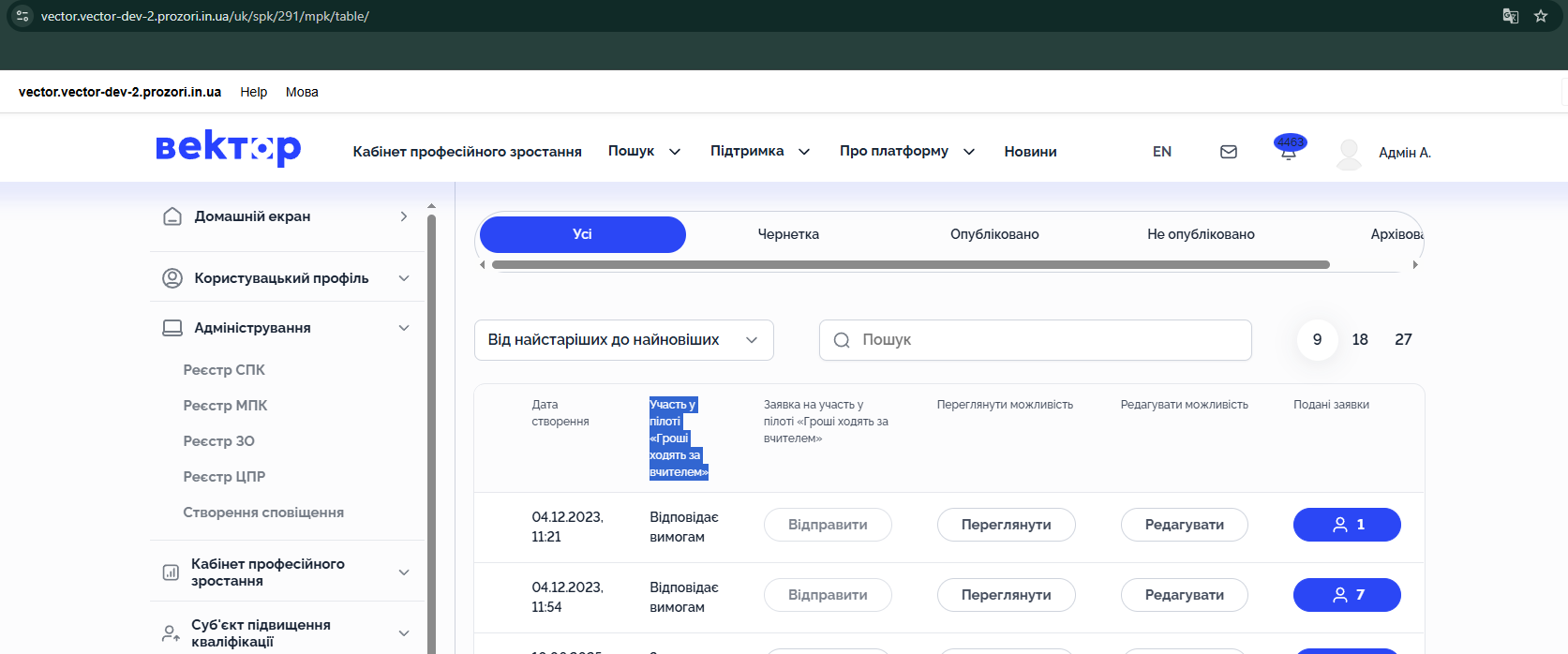
Task: Click the search magnifier icon
Action: [842, 340]
